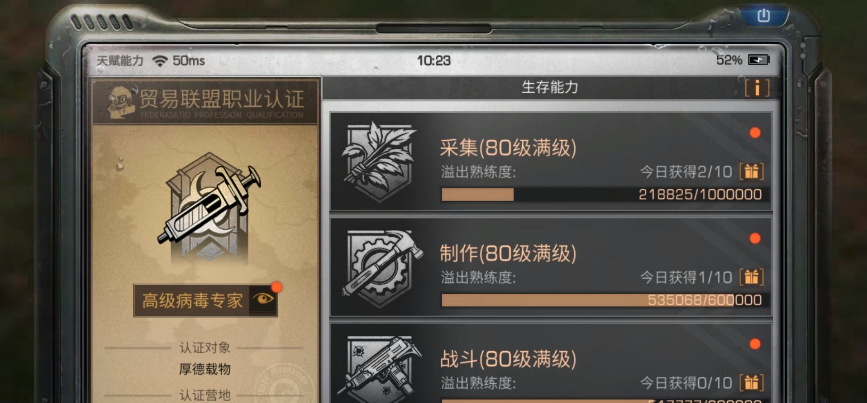Tap the battery indicator in status bar

click(759, 60)
